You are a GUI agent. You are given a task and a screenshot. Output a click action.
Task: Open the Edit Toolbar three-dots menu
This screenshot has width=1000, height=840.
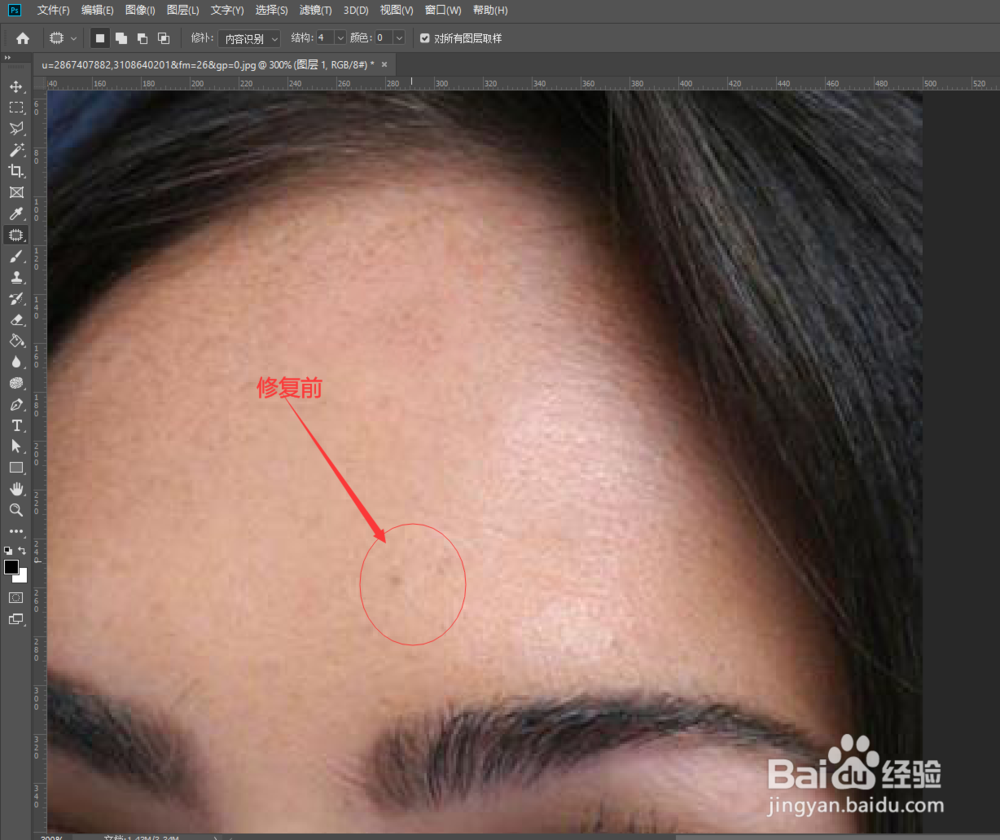16,531
